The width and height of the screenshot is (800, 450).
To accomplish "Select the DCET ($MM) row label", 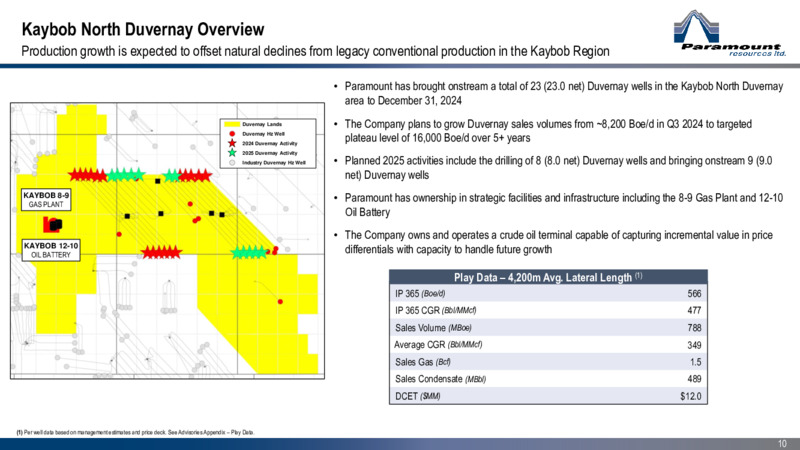I will tap(417, 396).
